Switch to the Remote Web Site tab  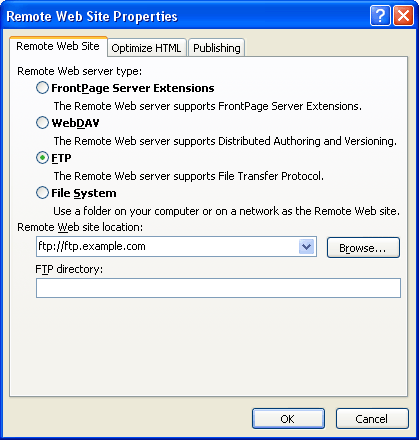58,46
